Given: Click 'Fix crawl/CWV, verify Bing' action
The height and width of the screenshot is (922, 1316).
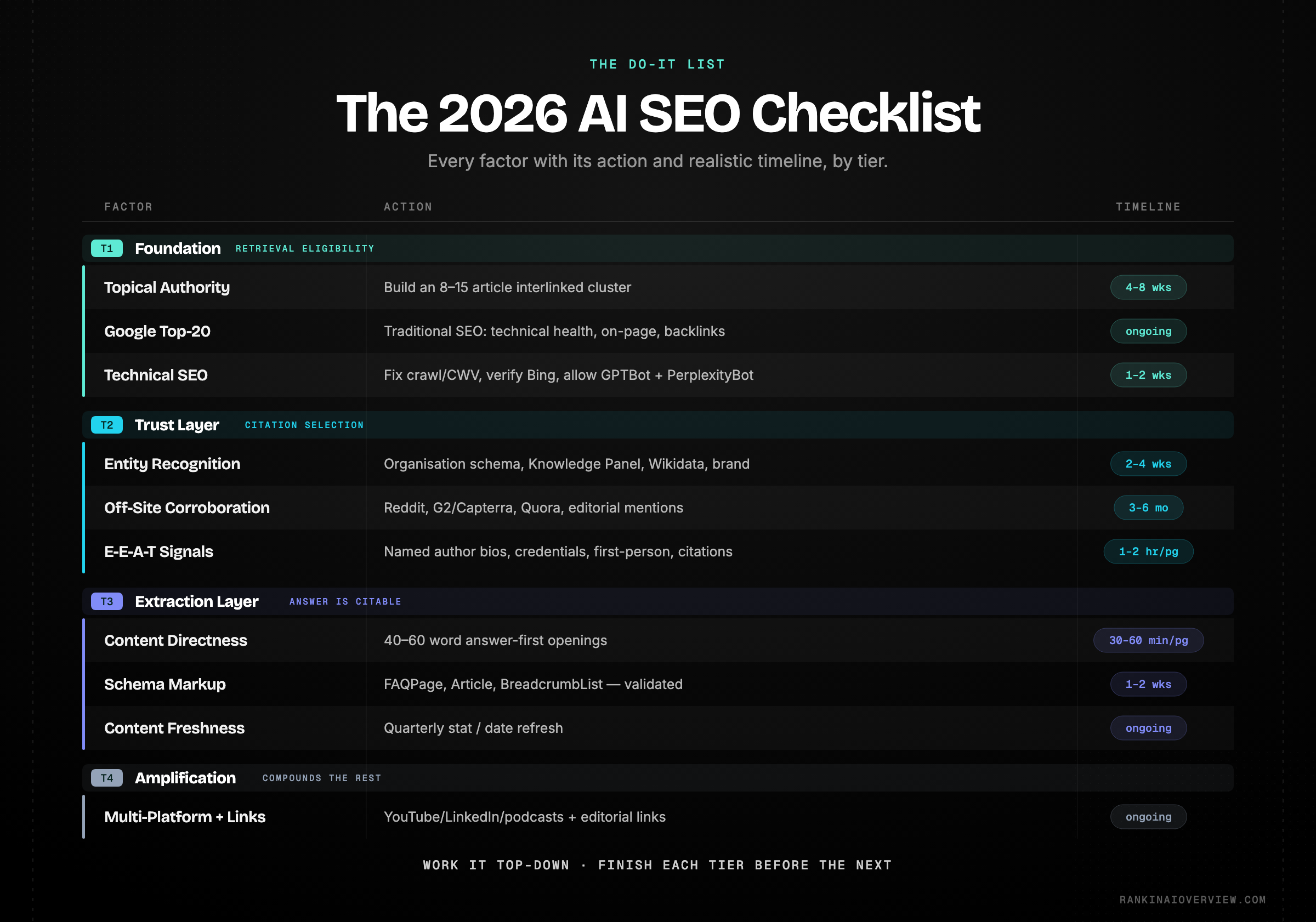Looking at the screenshot, I should click(568, 375).
